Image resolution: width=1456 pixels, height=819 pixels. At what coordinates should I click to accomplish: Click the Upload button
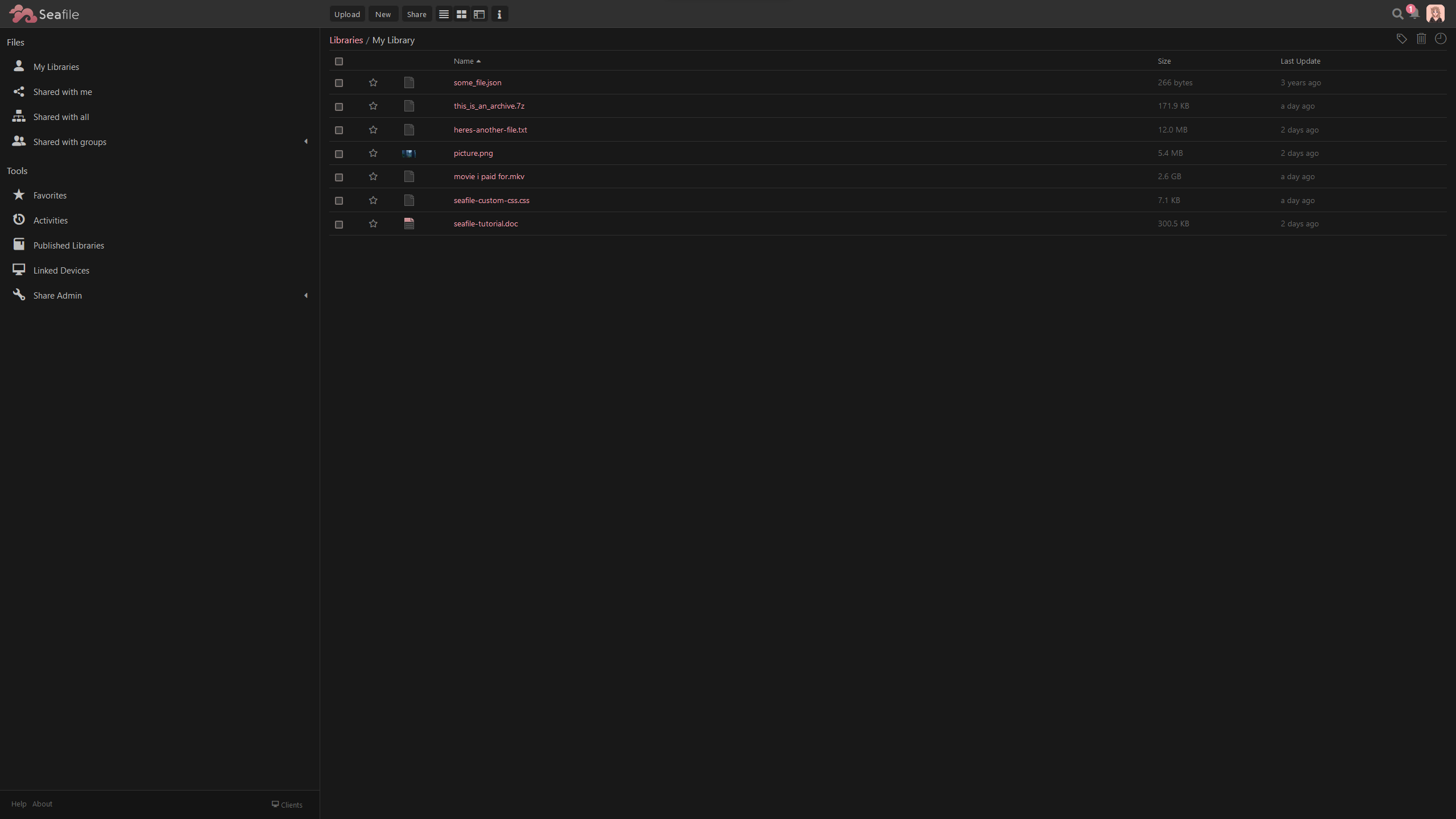[x=347, y=14]
